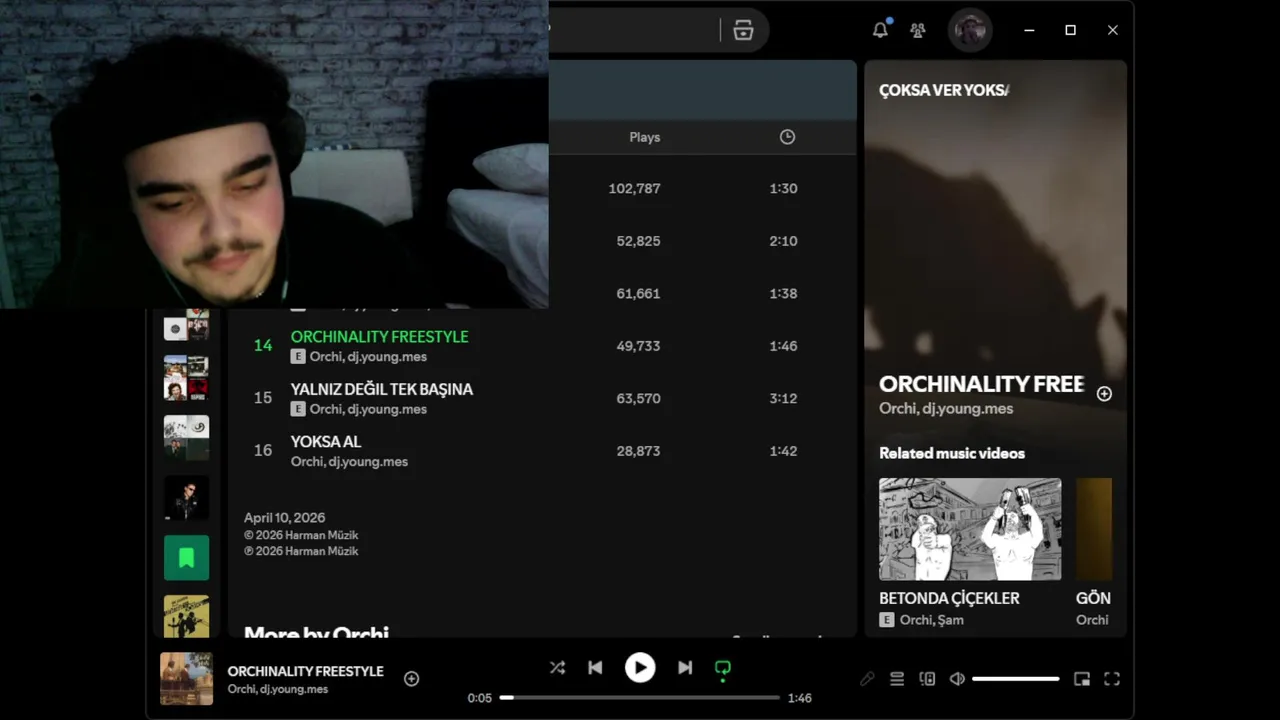Open ÇOKSA VER YOKSA header in right panel

(x=944, y=90)
